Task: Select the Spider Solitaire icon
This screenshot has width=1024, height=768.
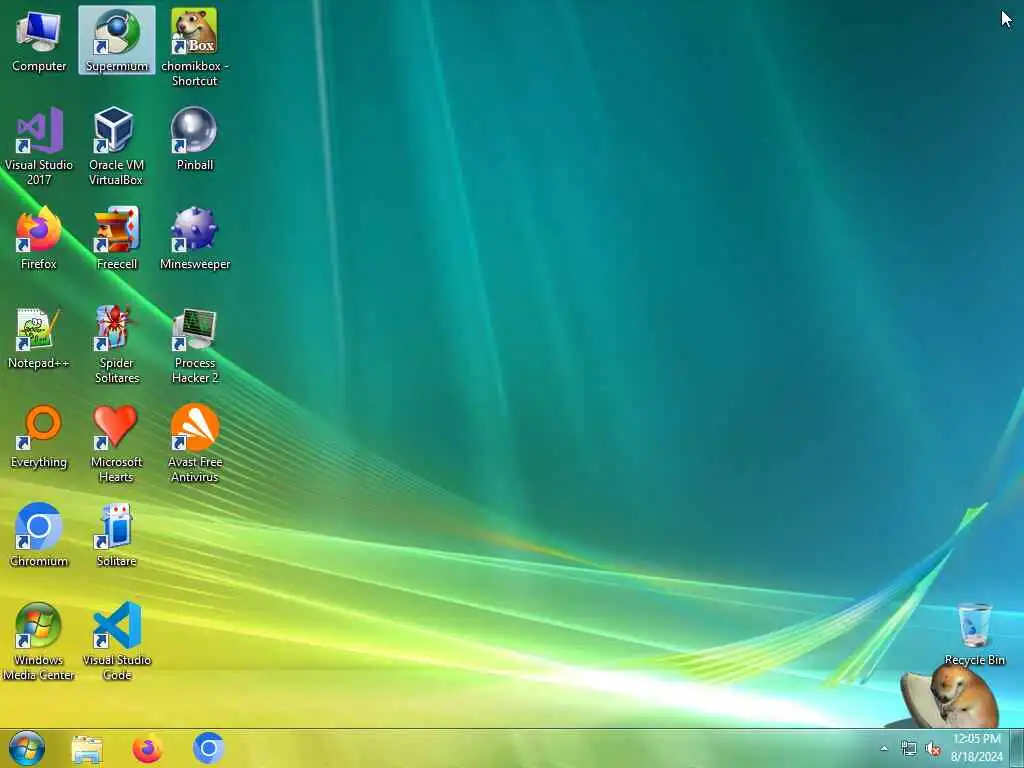Action: [x=116, y=345]
